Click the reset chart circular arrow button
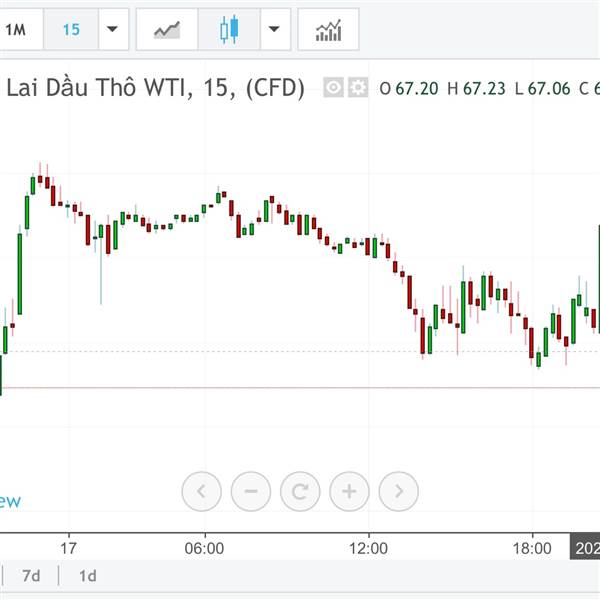This screenshot has height=600, width=600. (300, 491)
